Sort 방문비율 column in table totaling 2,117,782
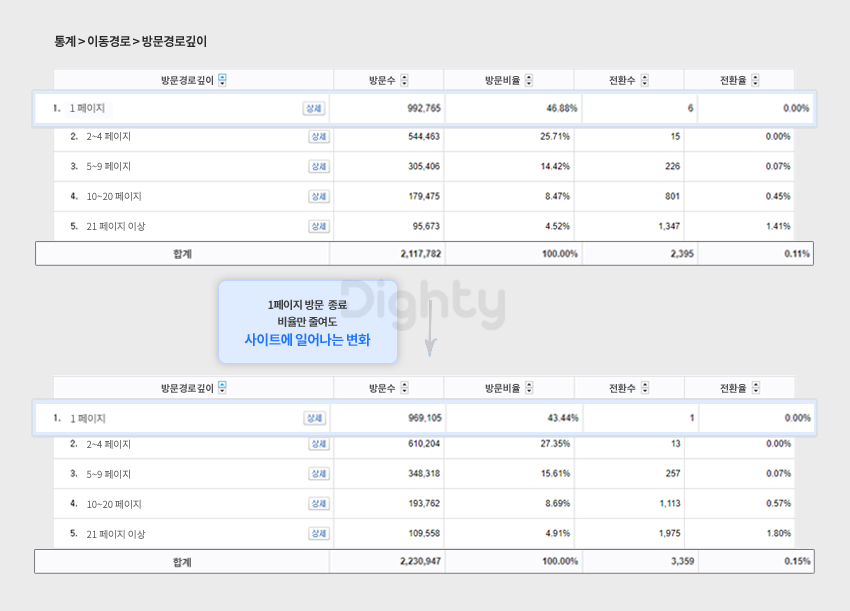 [x=529, y=80]
